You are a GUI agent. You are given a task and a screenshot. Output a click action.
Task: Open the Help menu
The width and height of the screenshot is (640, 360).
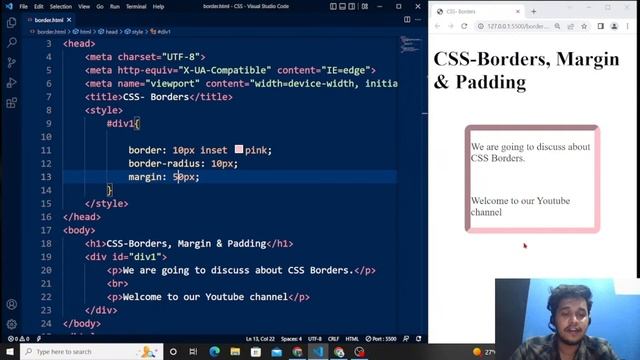158,7
